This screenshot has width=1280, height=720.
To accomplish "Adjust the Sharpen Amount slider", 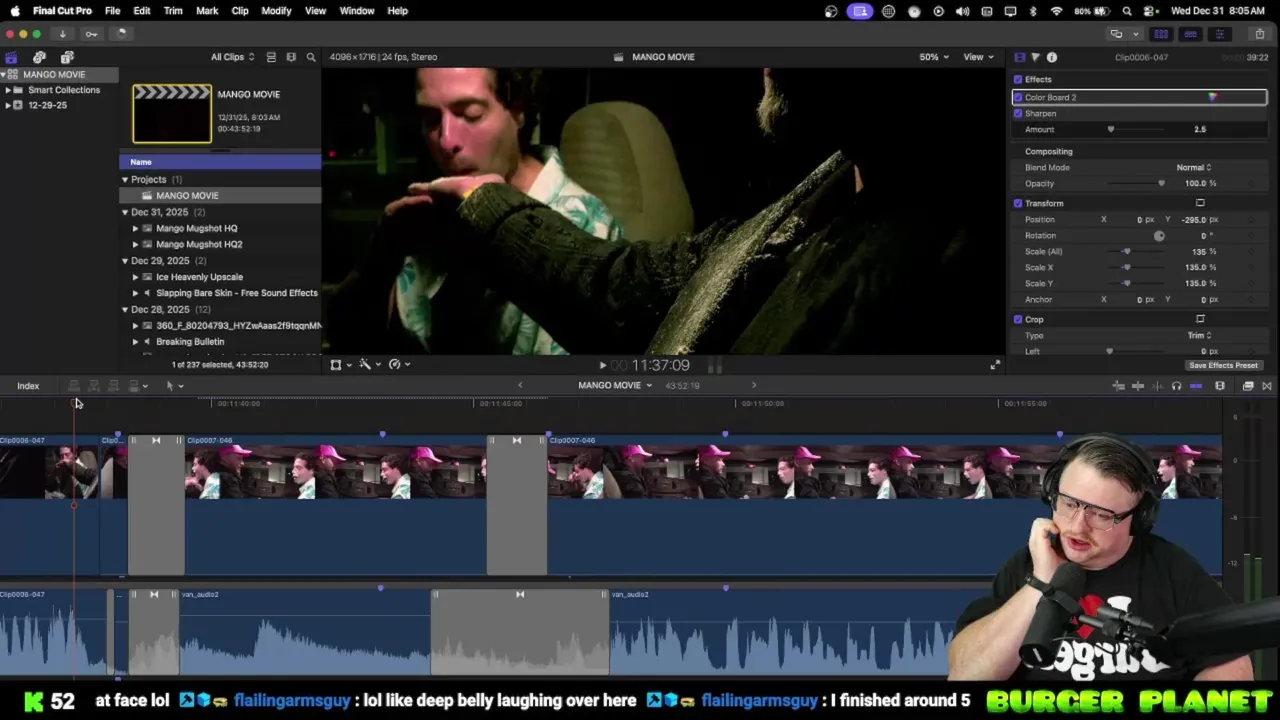I will click(x=1111, y=129).
